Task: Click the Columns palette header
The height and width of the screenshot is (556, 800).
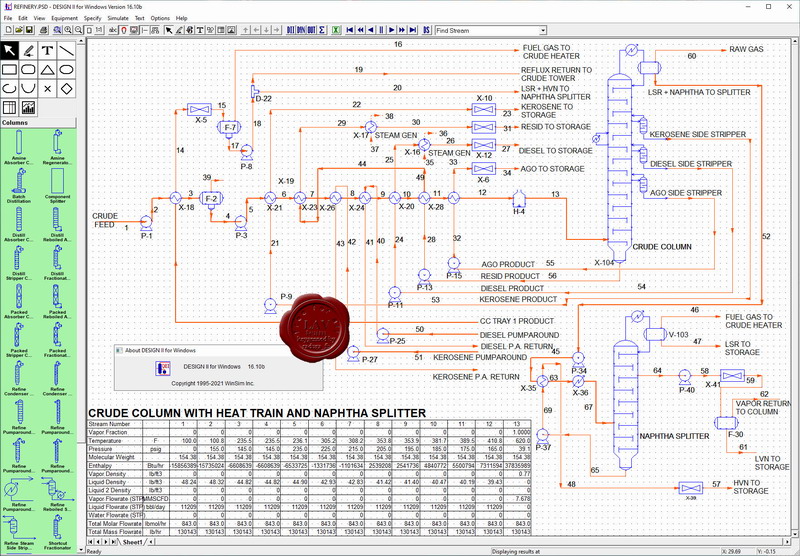Action: [x=38, y=122]
